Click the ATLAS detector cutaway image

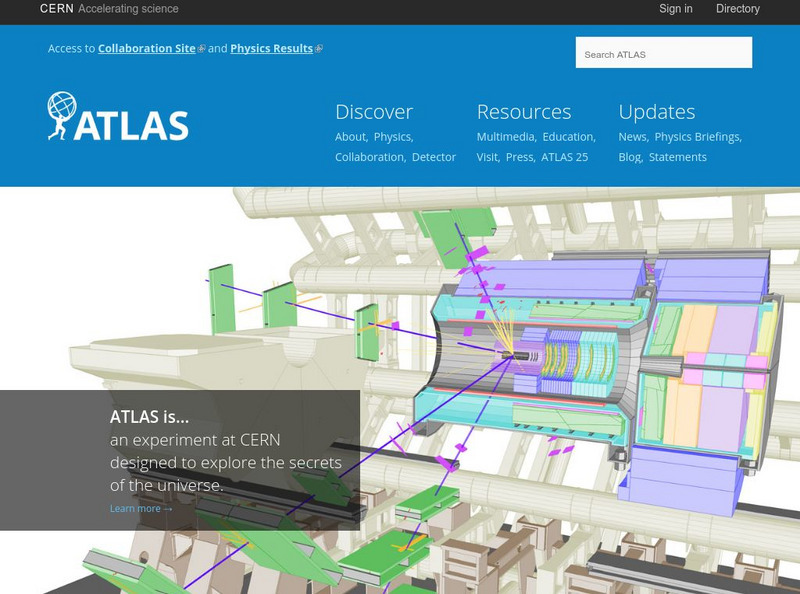coord(600,370)
